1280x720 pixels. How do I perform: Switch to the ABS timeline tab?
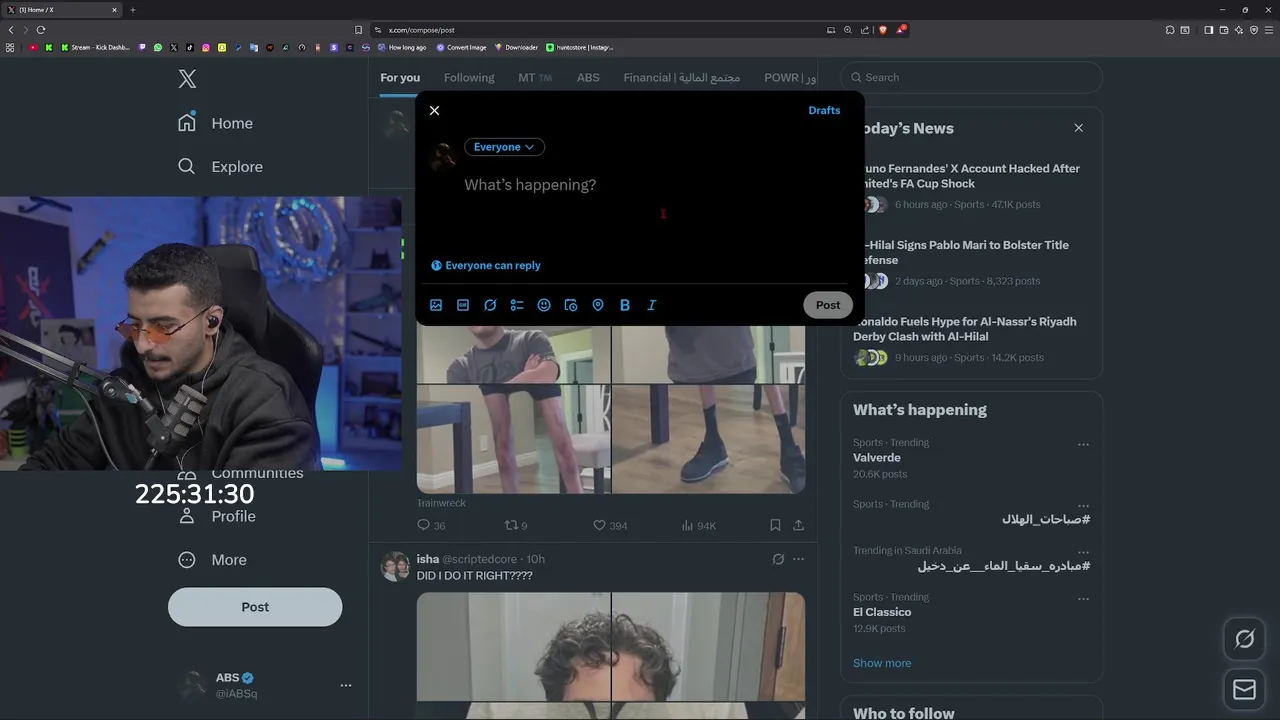click(x=588, y=77)
